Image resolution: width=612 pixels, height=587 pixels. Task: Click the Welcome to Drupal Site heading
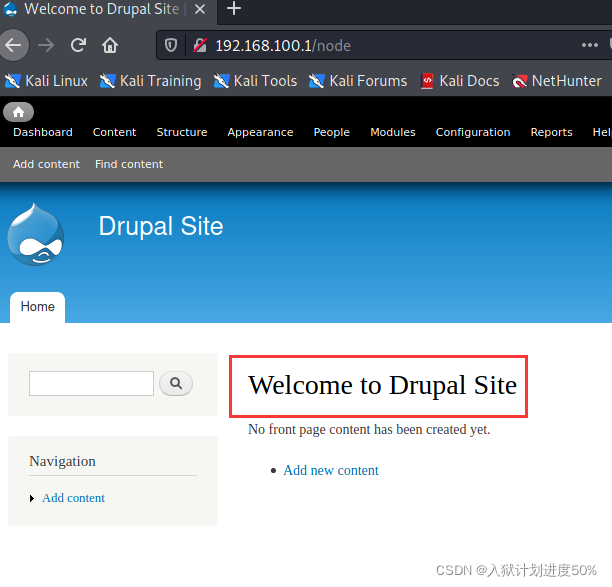[382, 385]
